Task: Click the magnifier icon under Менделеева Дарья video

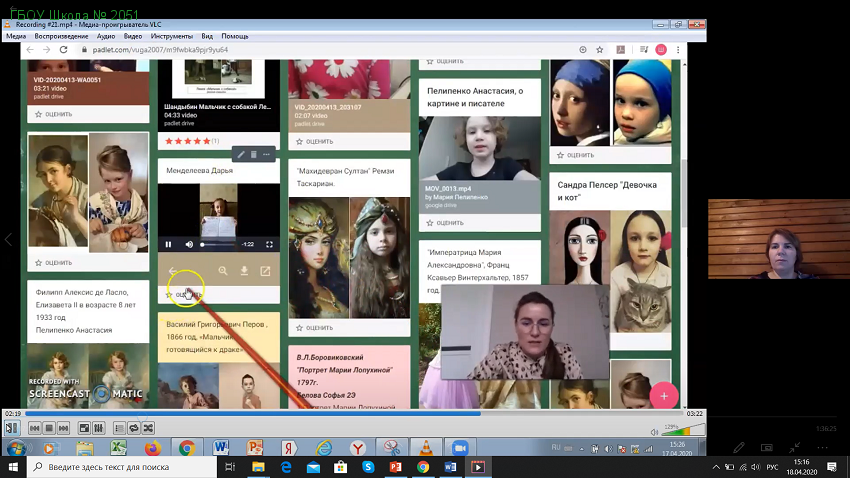Action: pyautogui.click(x=223, y=270)
